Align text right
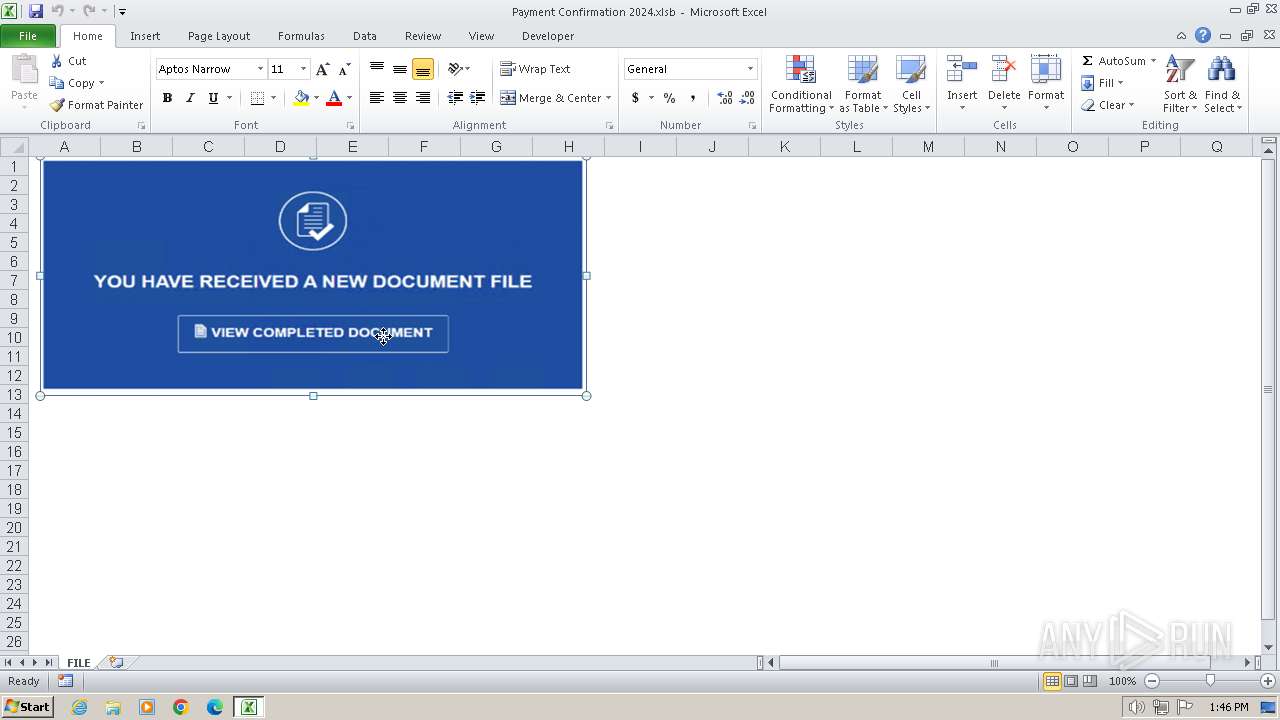 423,98
